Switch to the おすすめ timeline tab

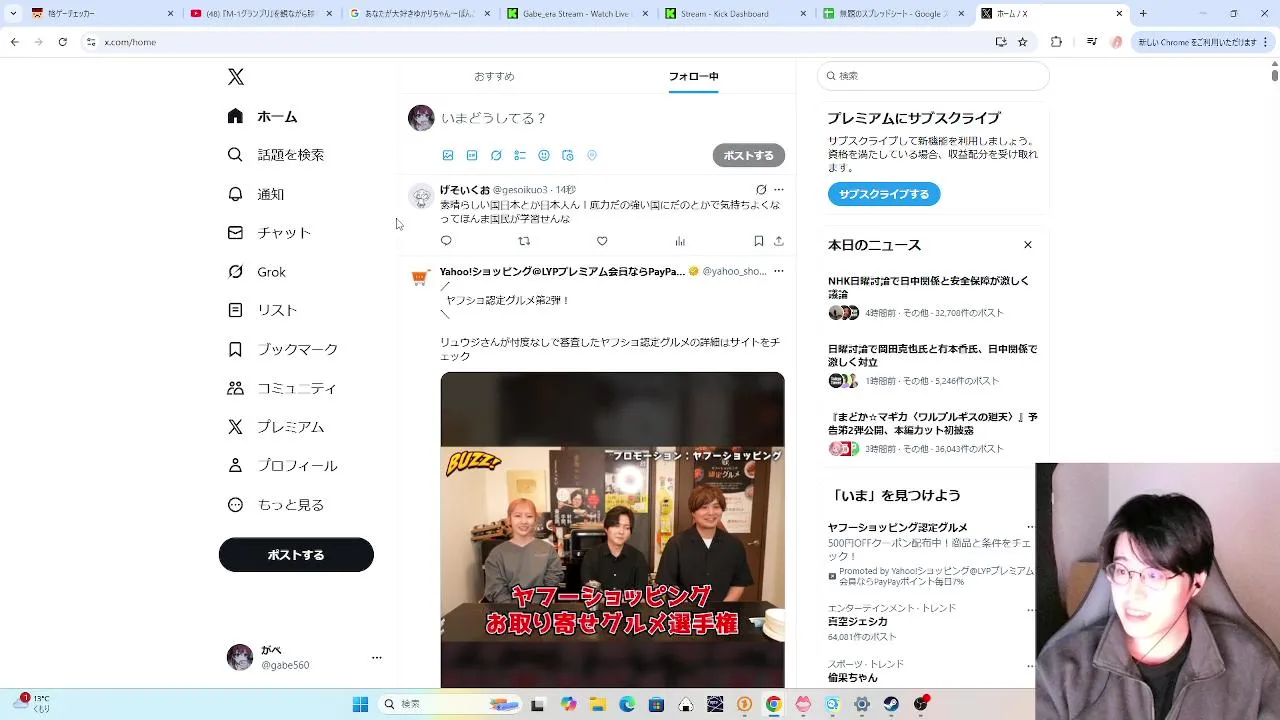pyautogui.click(x=494, y=76)
